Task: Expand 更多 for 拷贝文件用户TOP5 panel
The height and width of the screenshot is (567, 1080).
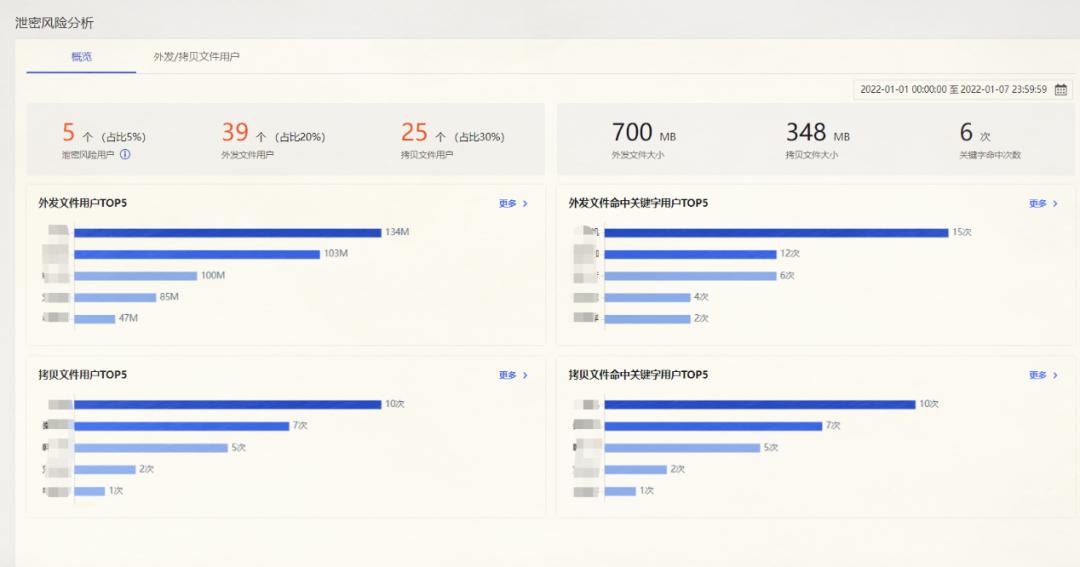Action: coord(513,376)
